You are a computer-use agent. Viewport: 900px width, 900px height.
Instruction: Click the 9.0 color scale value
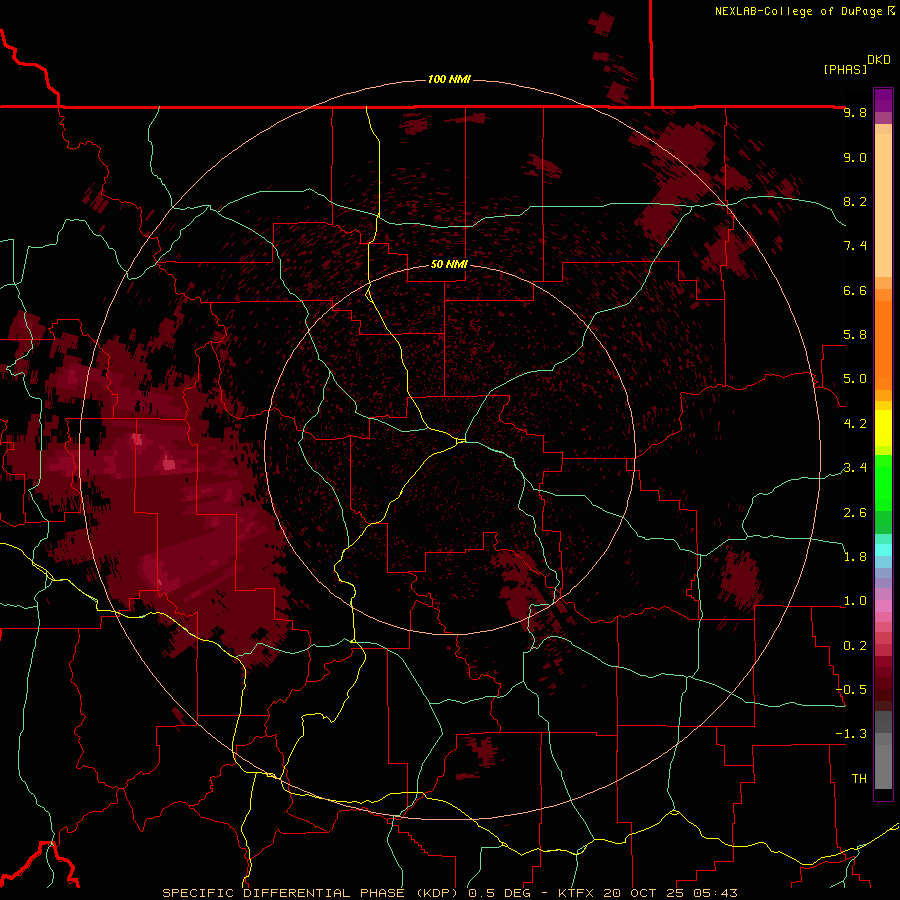(x=855, y=157)
